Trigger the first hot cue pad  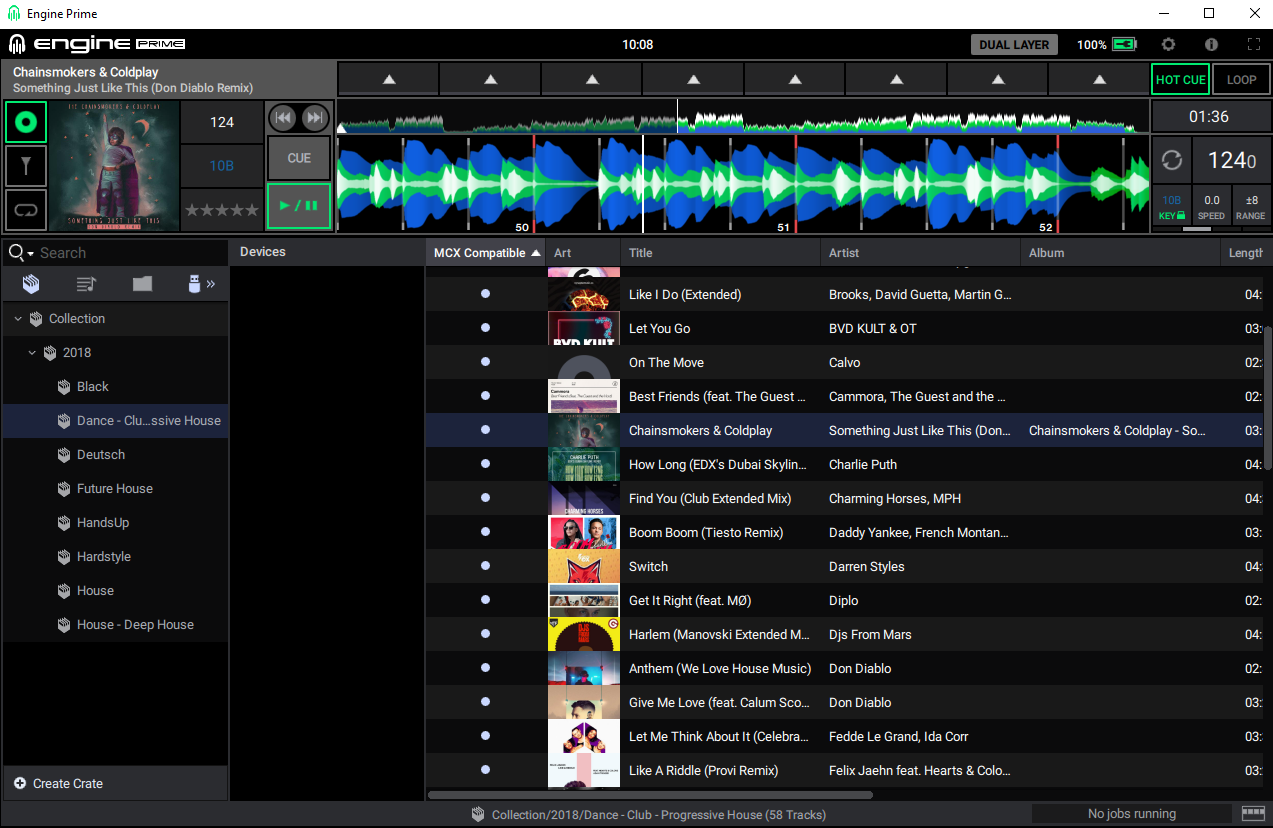[389, 79]
